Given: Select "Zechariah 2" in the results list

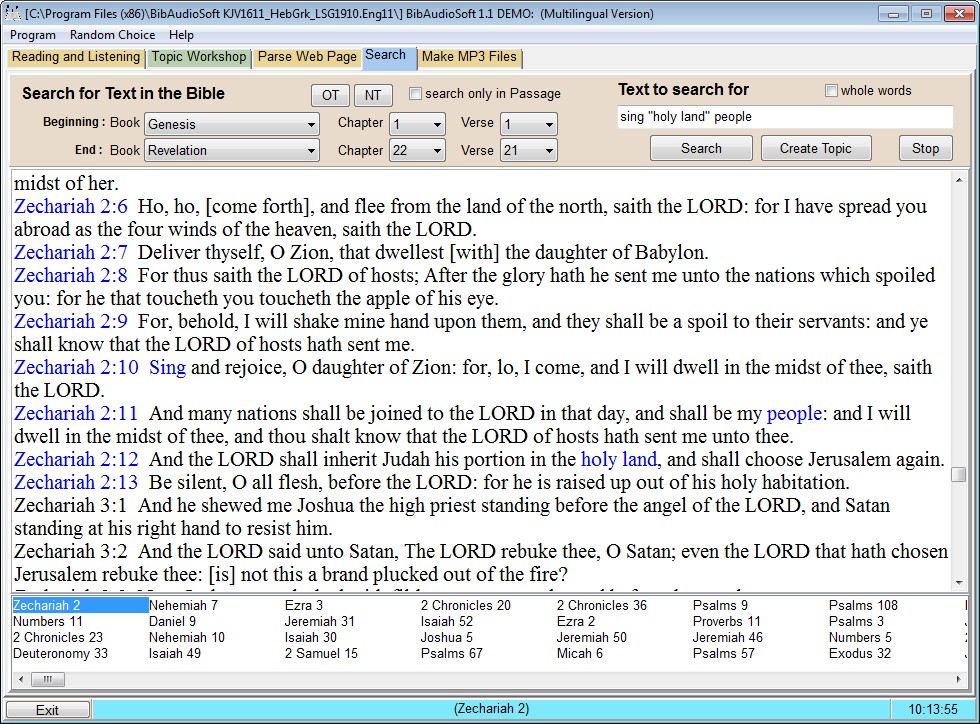Looking at the screenshot, I should click(79, 605).
